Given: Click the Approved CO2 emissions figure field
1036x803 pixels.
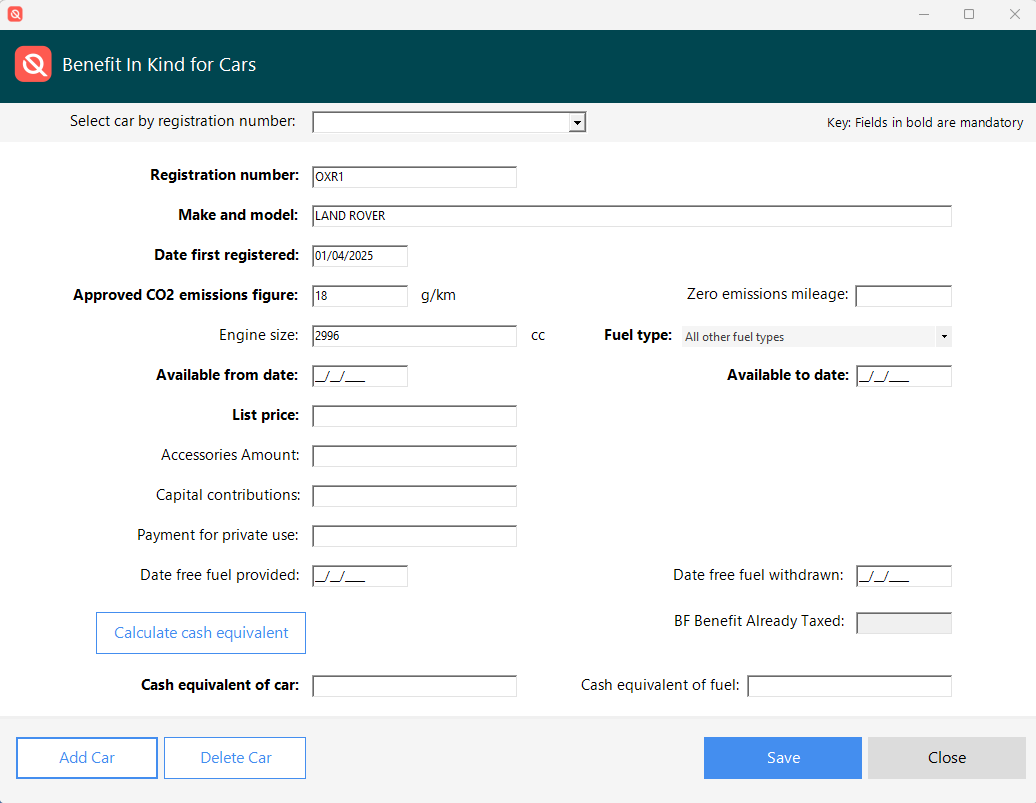Looking at the screenshot, I should click(360, 296).
